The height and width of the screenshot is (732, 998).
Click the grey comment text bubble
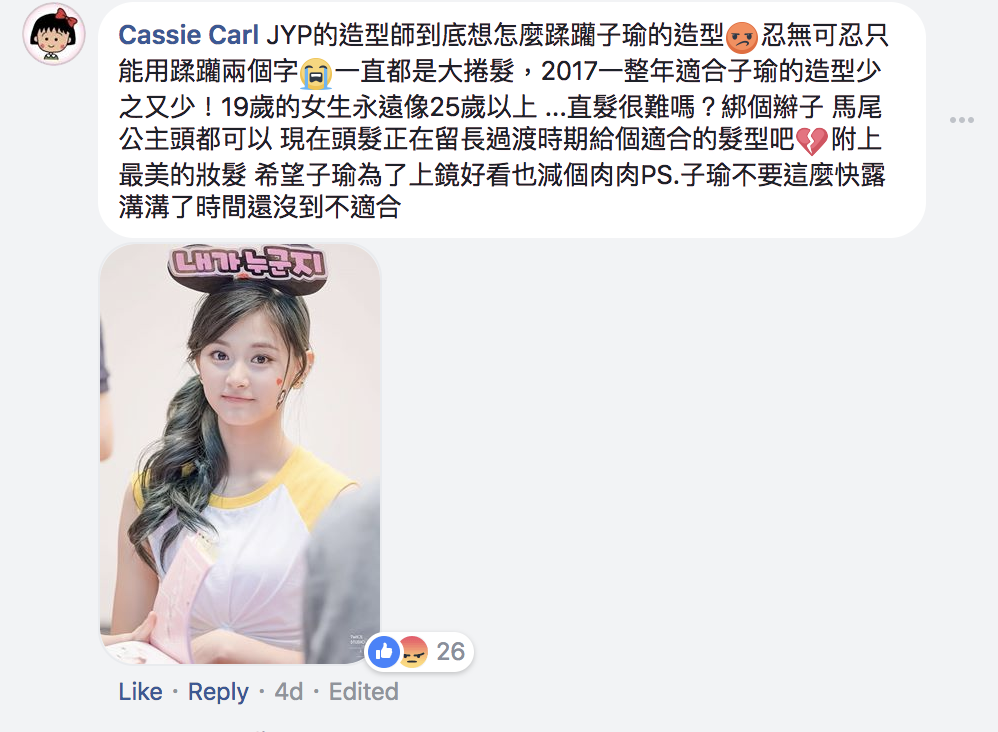coord(512,120)
